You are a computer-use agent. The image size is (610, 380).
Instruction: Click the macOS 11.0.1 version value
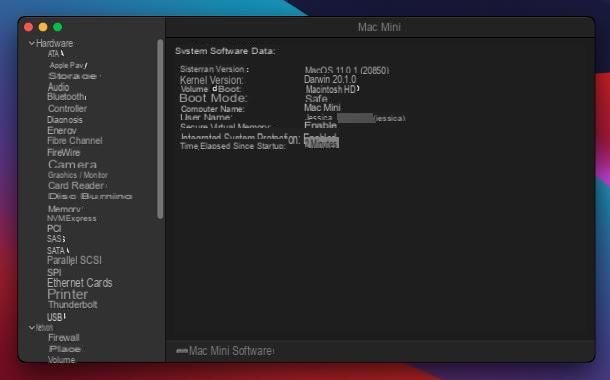point(347,70)
